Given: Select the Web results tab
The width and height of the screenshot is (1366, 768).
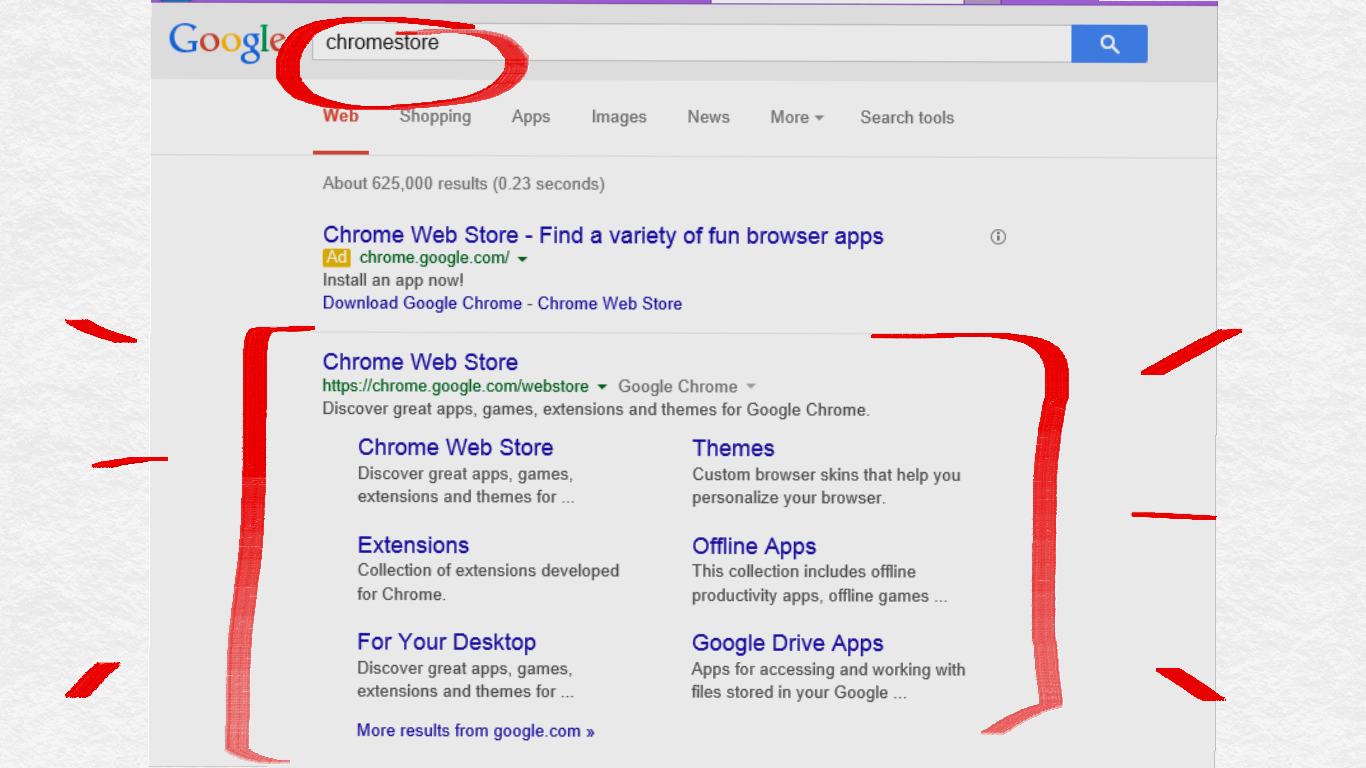Looking at the screenshot, I should (x=341, y=116).
